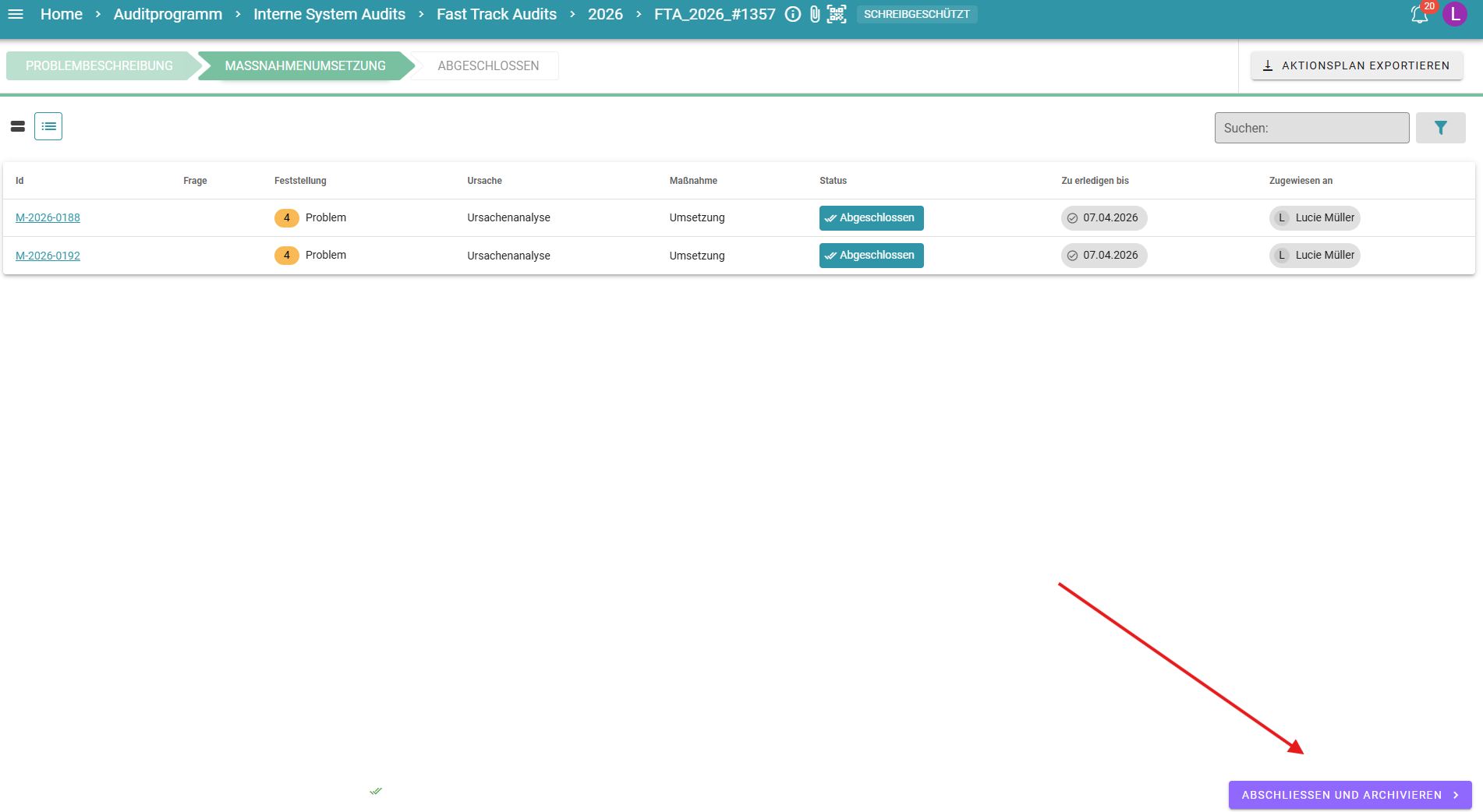The height and width of the screenshot is (812, 1483).
Task: Click the green double-check icon at bottom
Action: tap(376, 791)
